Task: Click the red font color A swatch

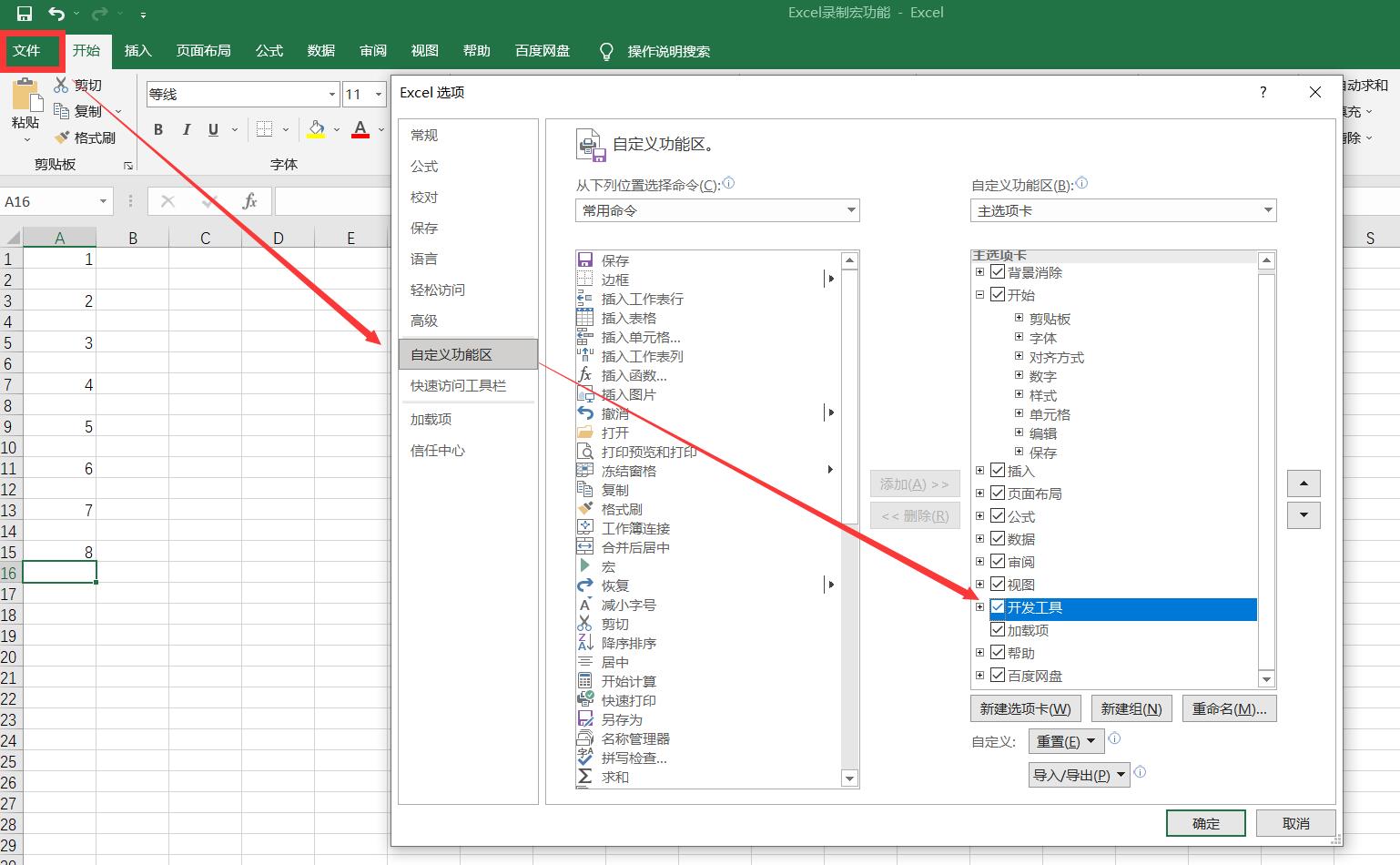Action: 360,129
